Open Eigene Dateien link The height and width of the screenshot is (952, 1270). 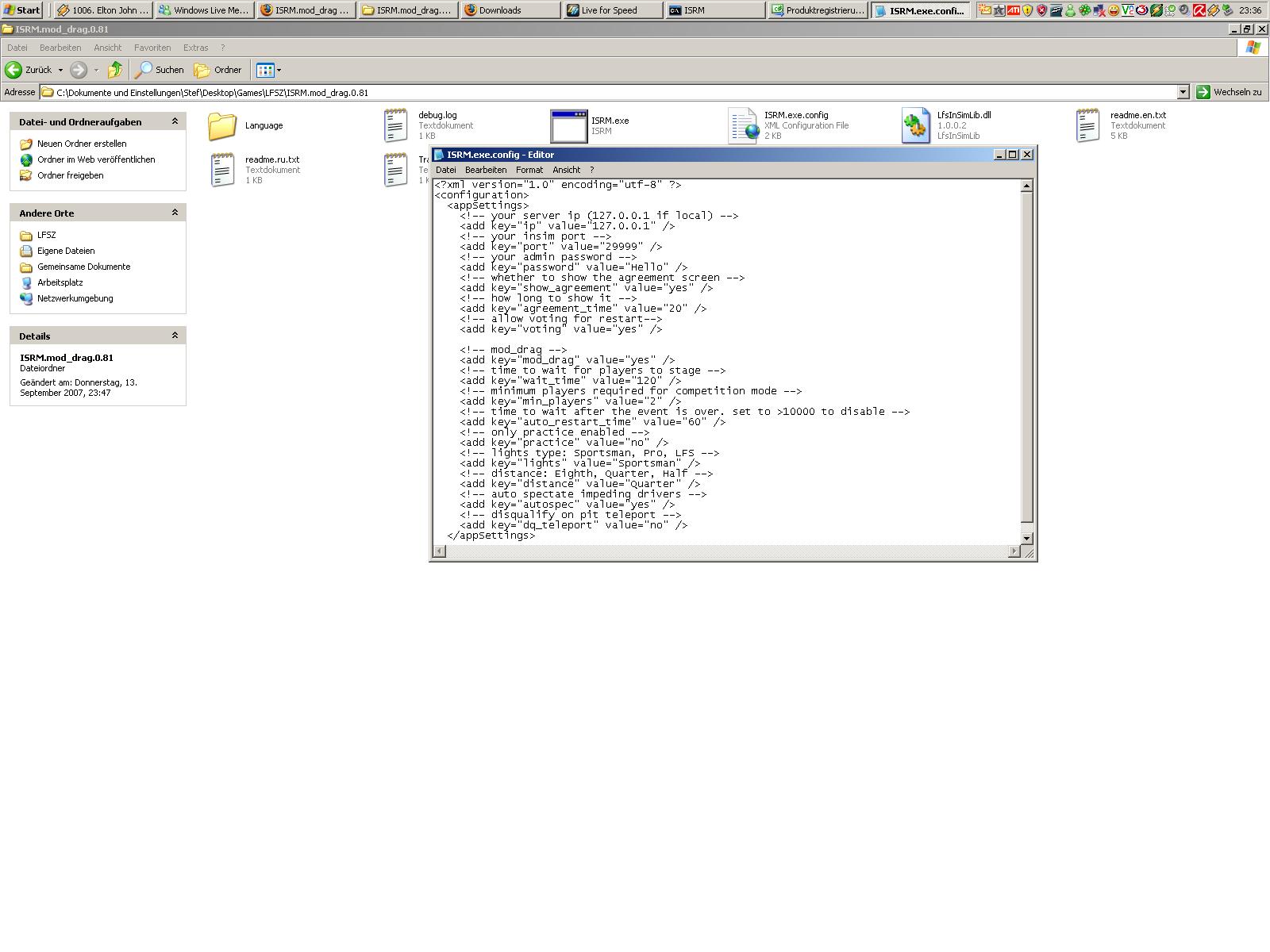point(66,251)
